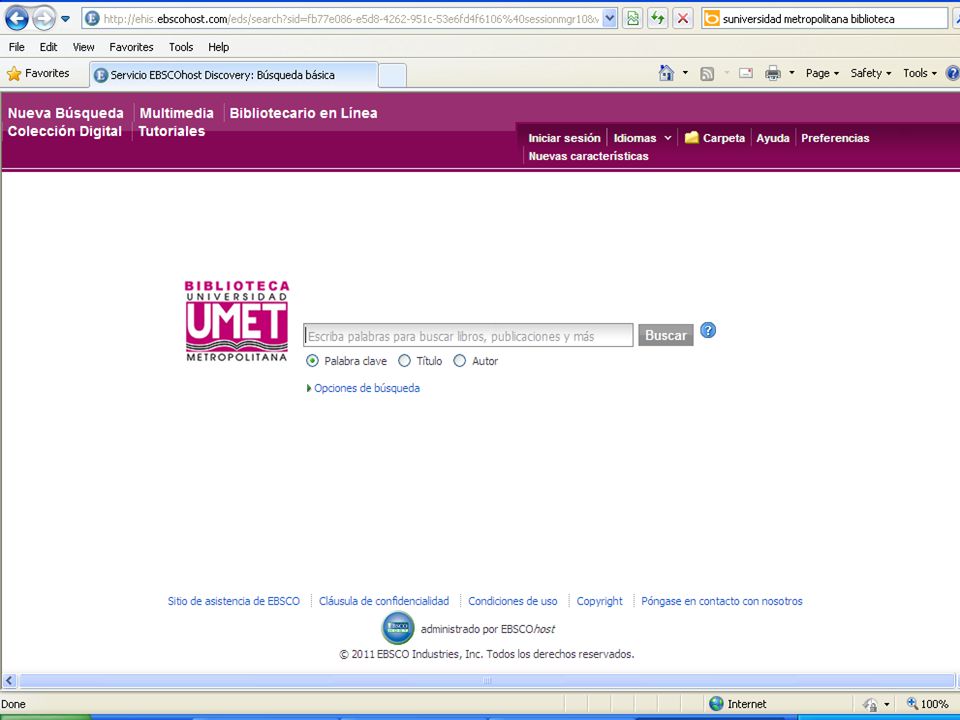Screen dimensions: 960x720
Task: Select the Palabra clave radio button
Action: tap(312, 361)
